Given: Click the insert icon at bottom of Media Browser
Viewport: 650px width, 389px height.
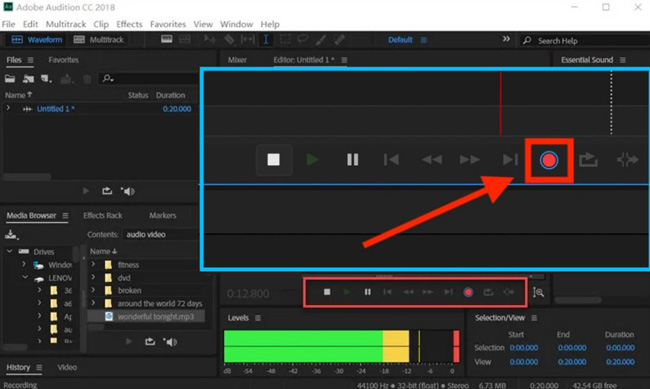Looking at the screenshot, I should tap(150, 341).
